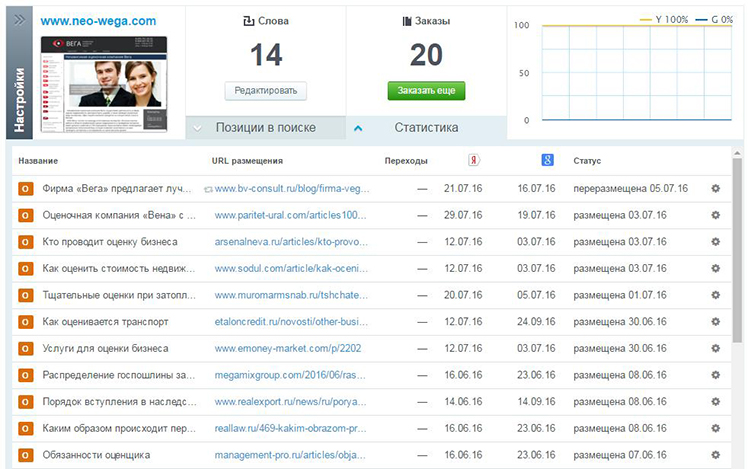Image resolution: width=748 pixels, height=469 pixels.
Task: Open gear settings for Фирма «Вега» row
Action: 715,188
